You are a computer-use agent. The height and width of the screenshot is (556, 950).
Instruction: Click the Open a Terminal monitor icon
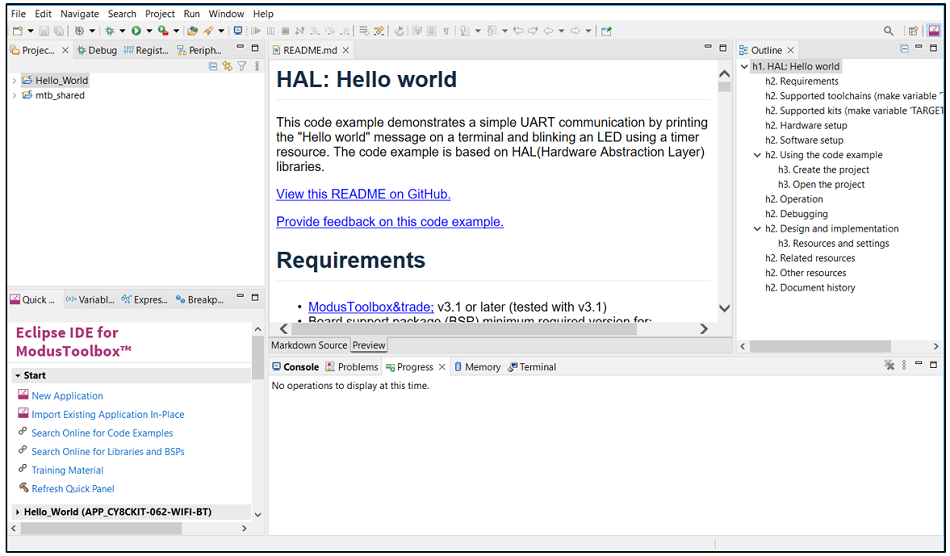[x=238, y=31]
